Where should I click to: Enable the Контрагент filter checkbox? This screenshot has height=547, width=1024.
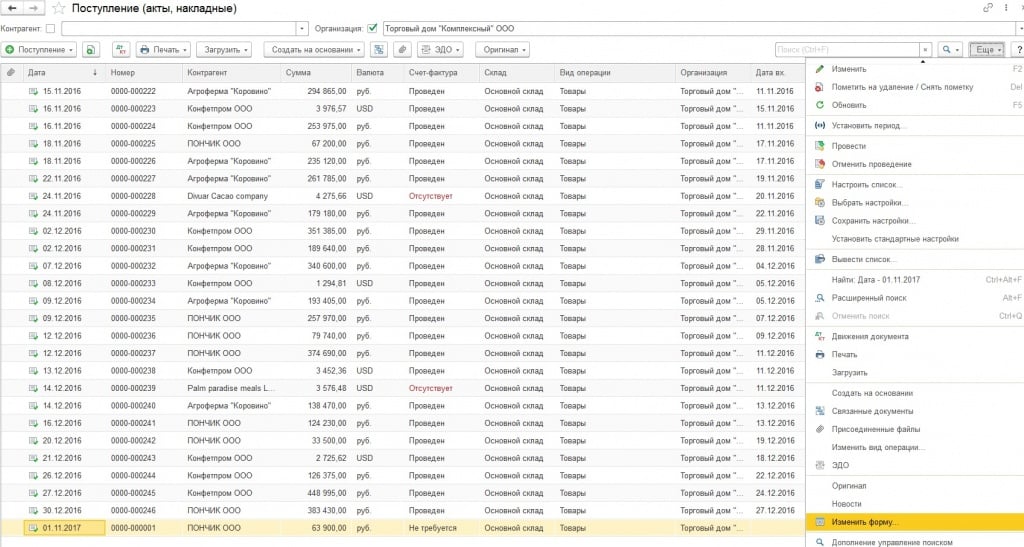tap(51, 28)
